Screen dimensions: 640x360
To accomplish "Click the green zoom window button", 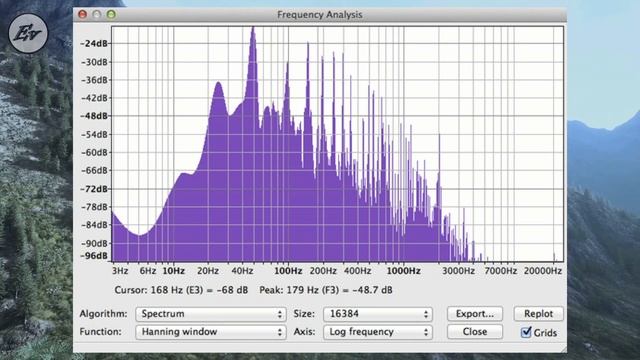I will [111, 15].
